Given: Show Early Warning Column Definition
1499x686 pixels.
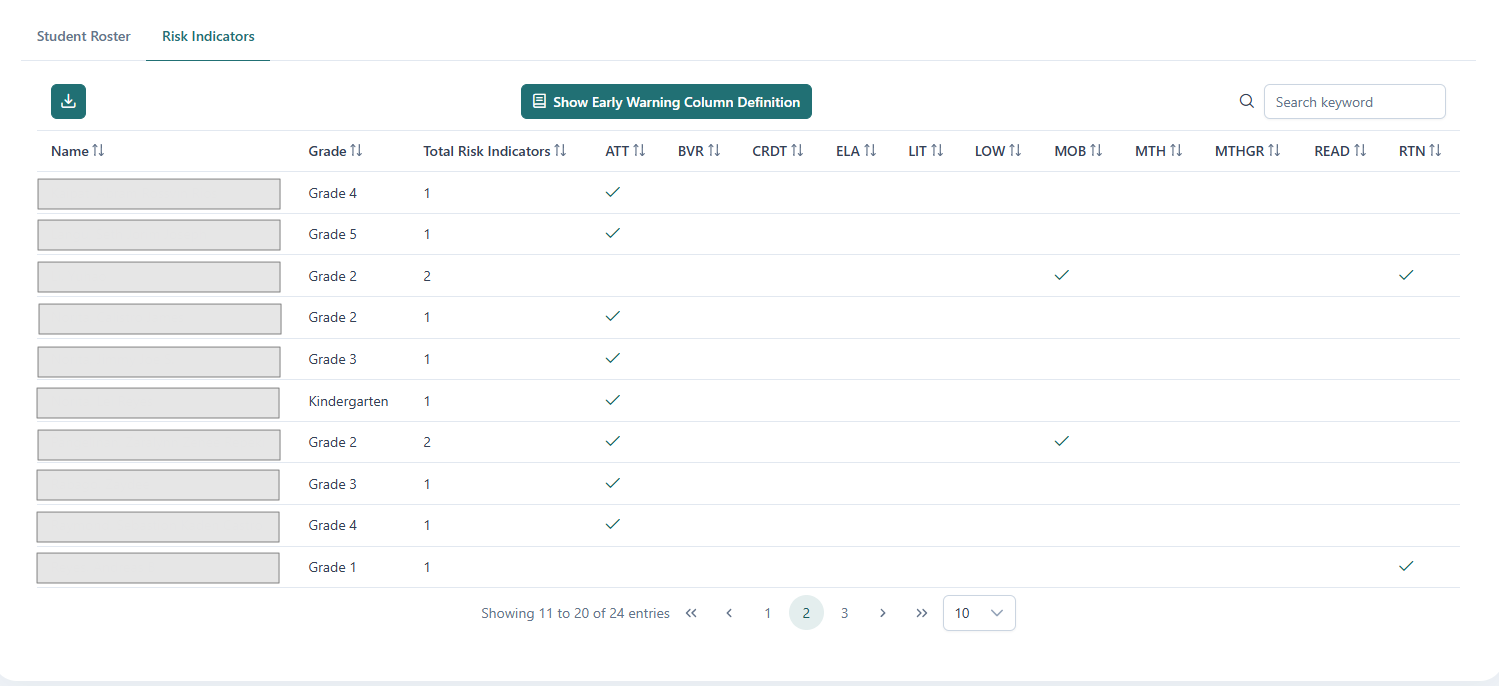Looking at the screenshot, I should (x=666, y=102).
